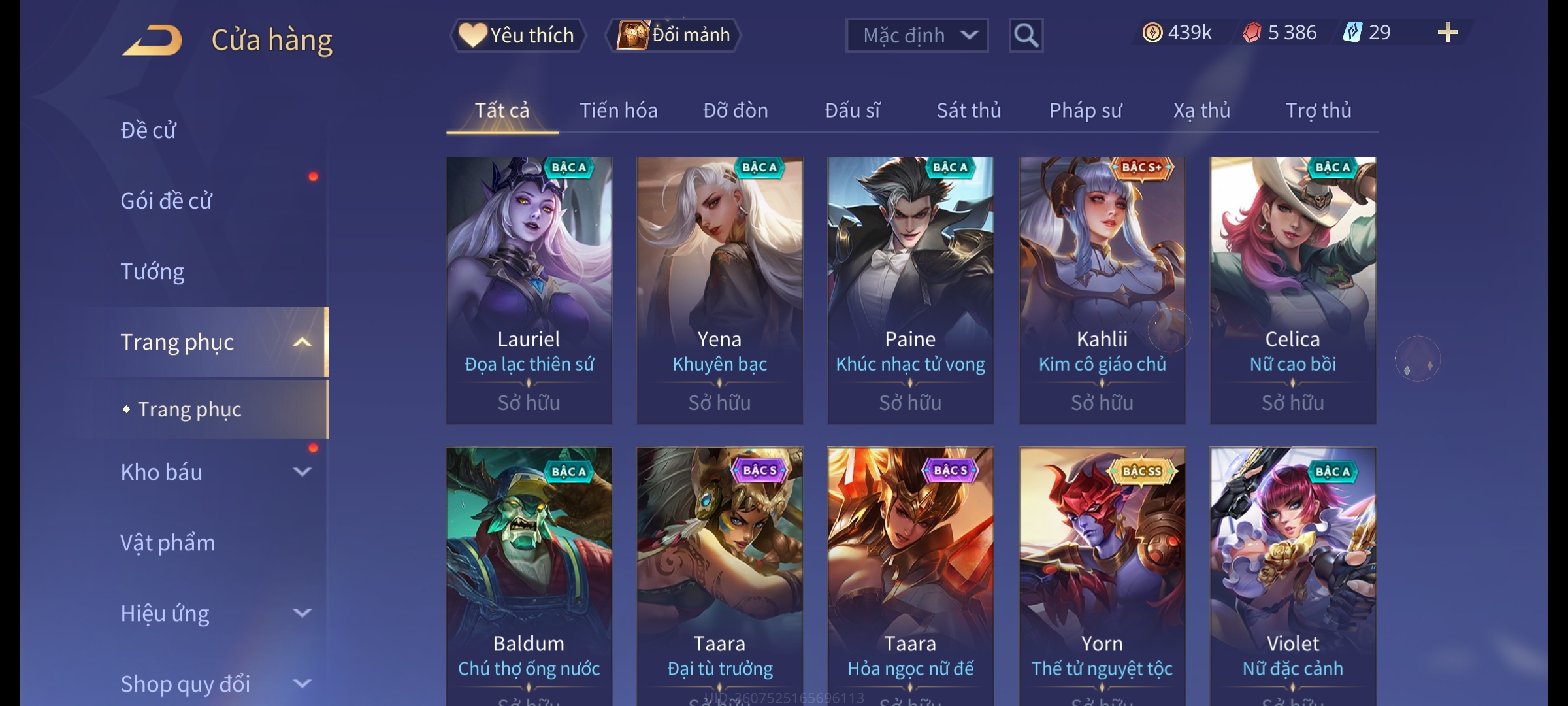Select the Tiến hóa filter tab
The height and width of the screenshot is (706, 1568).
[x=618, y=110]
